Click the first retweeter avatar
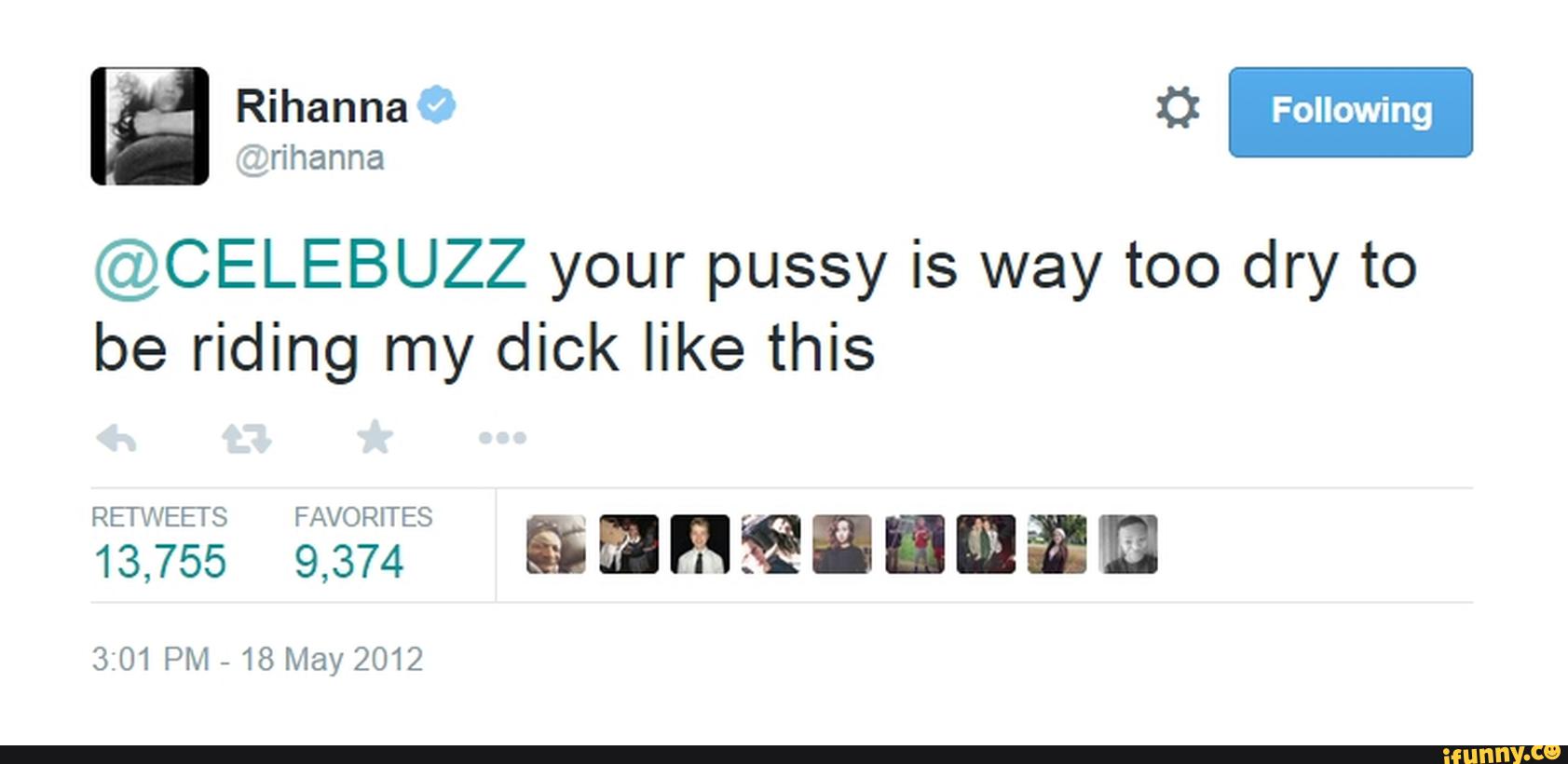1568x764 pixels. [556, 544]
